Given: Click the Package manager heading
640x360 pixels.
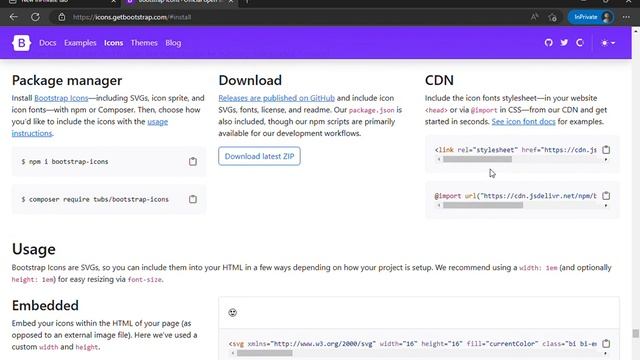Looking at the screenshot, I should coord(67,80).
